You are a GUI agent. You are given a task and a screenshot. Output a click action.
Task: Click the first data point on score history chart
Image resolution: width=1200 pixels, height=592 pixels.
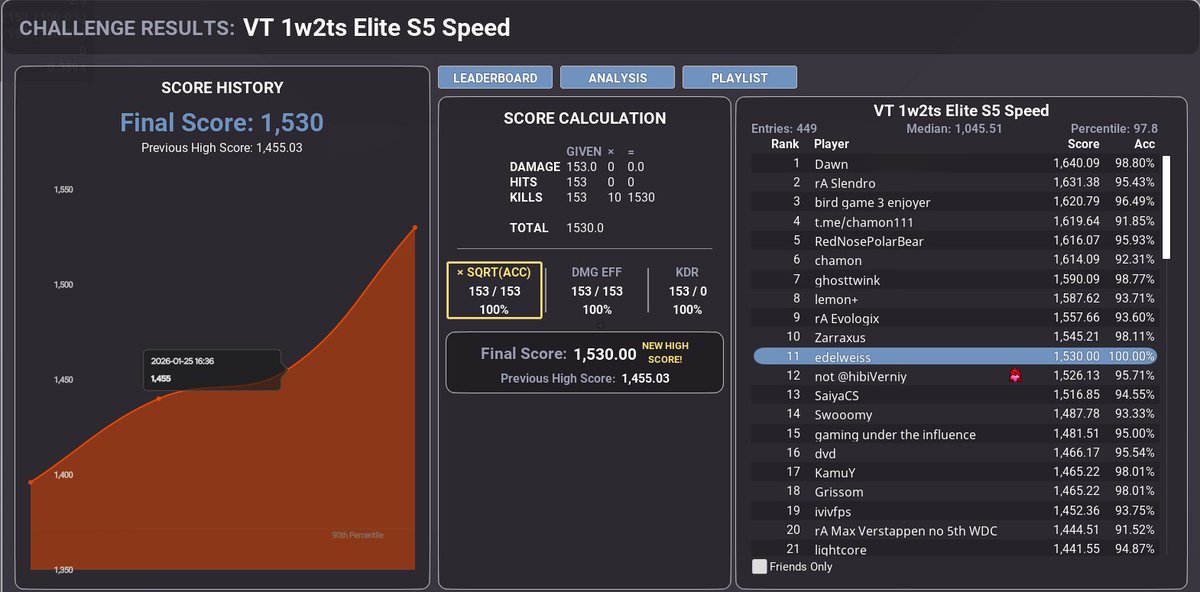pyautogui.click(x=31, y=483)
